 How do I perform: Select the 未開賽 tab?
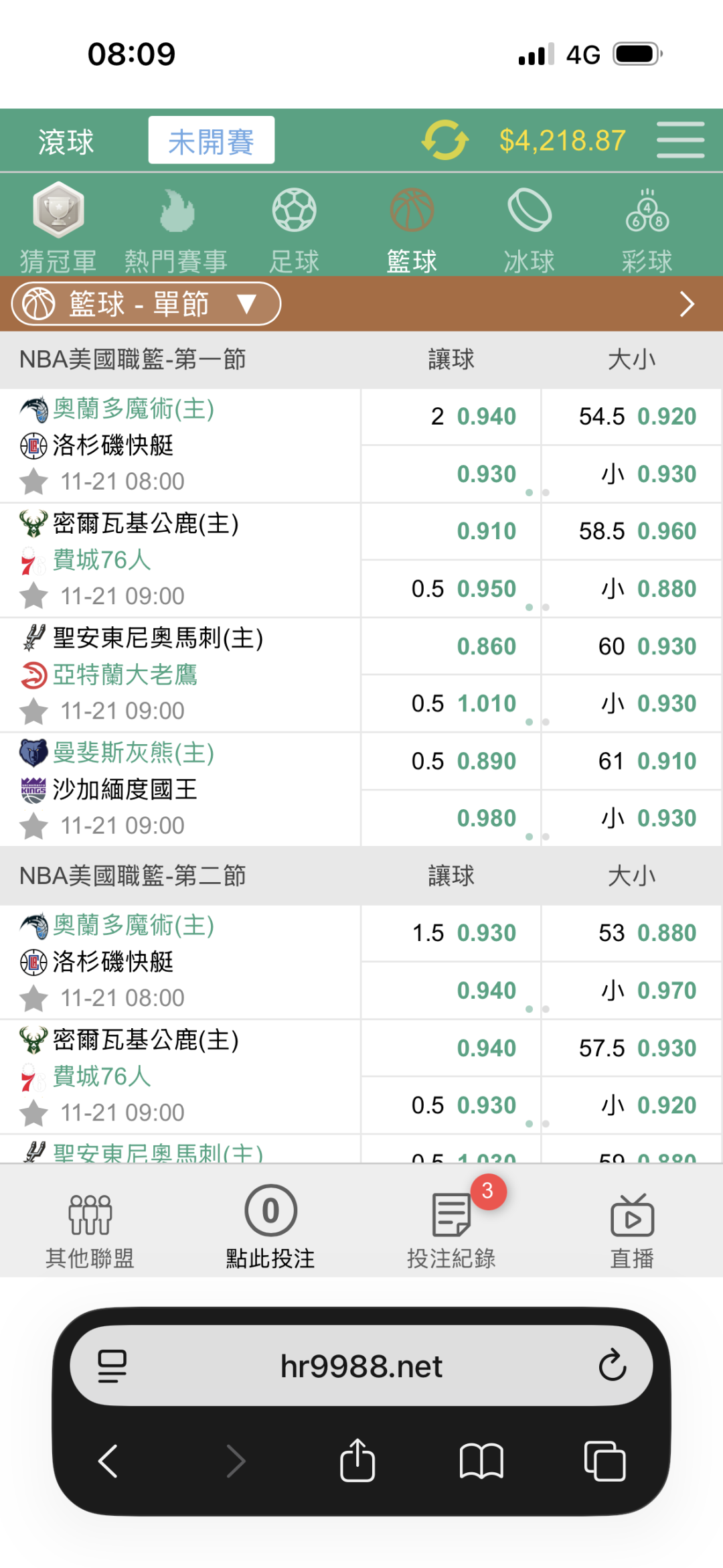click(211, 141)
